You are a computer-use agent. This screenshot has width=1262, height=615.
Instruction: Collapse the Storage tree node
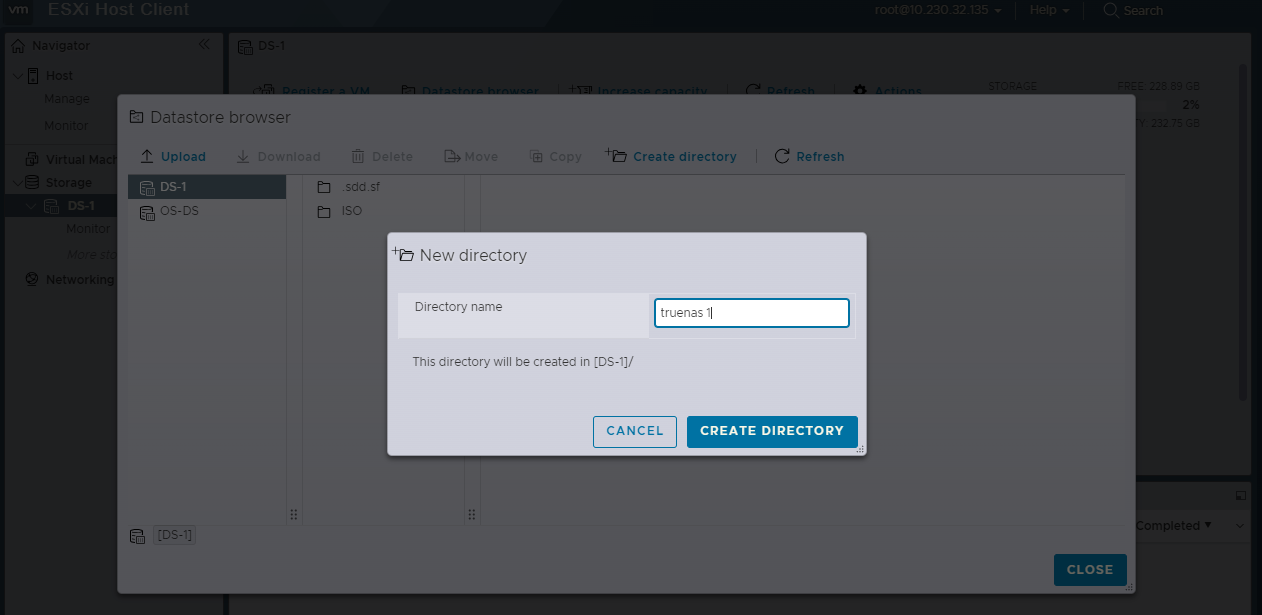tap(17, 183)
